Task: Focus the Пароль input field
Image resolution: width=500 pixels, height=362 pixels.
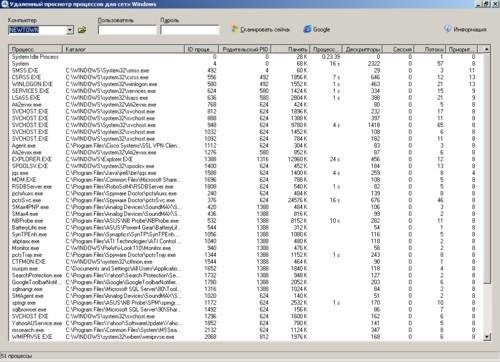Action: [x=190, y=30]
